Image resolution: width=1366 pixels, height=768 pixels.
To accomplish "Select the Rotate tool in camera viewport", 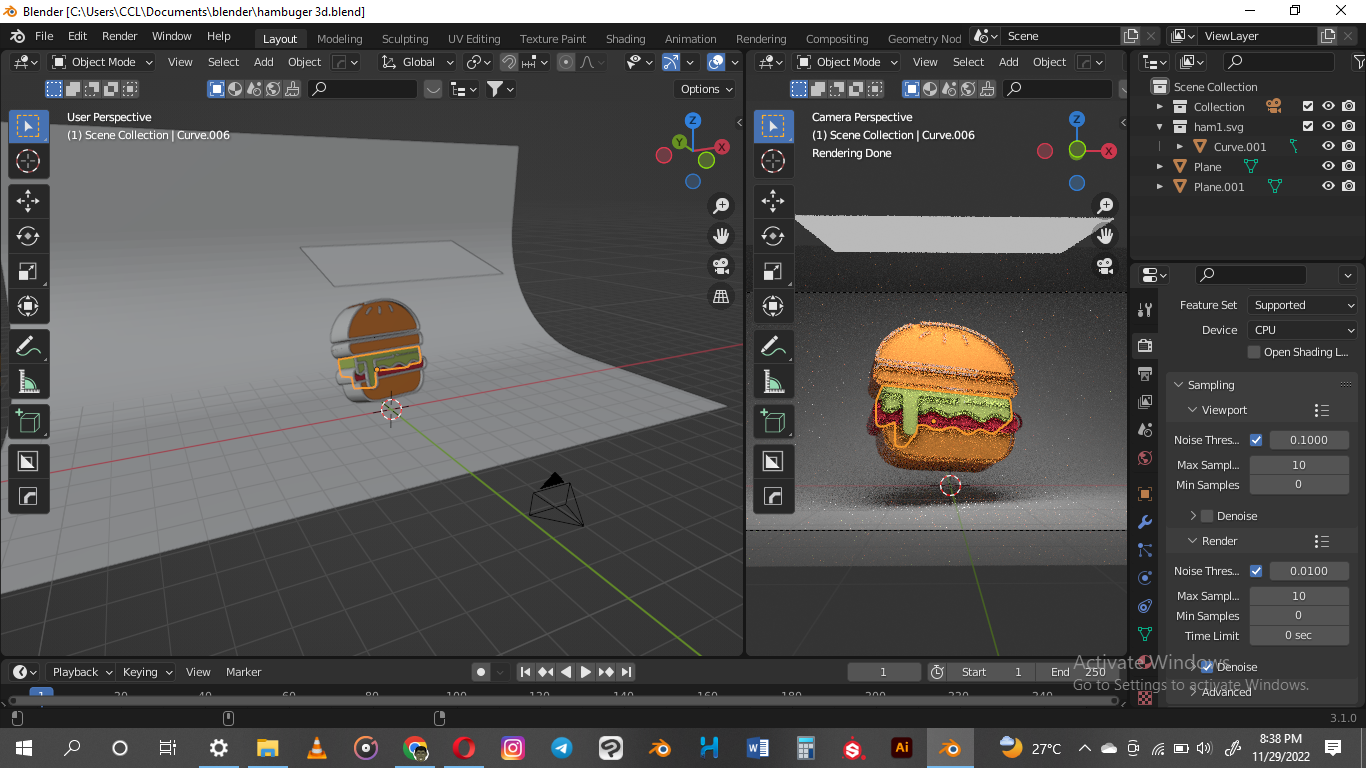I will [x=773, y=236].
